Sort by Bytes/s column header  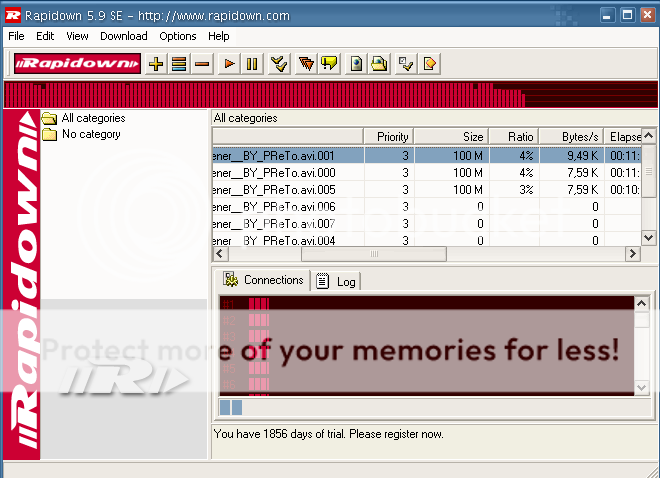coord(571,137)
